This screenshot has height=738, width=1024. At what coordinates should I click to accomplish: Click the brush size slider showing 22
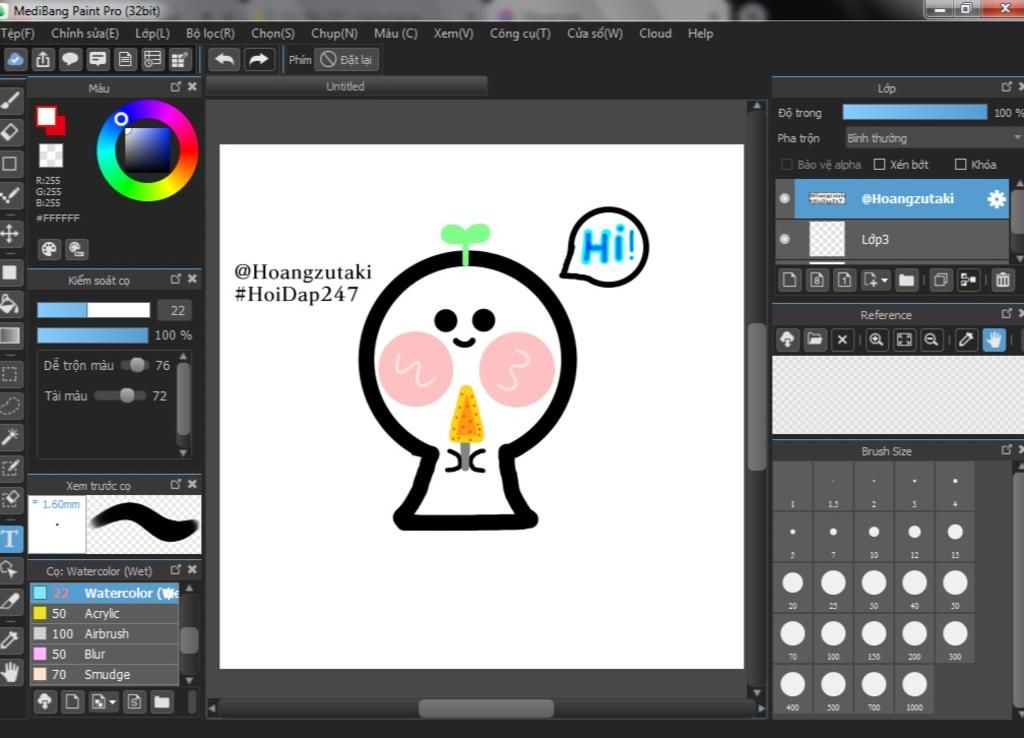[93, 310]
